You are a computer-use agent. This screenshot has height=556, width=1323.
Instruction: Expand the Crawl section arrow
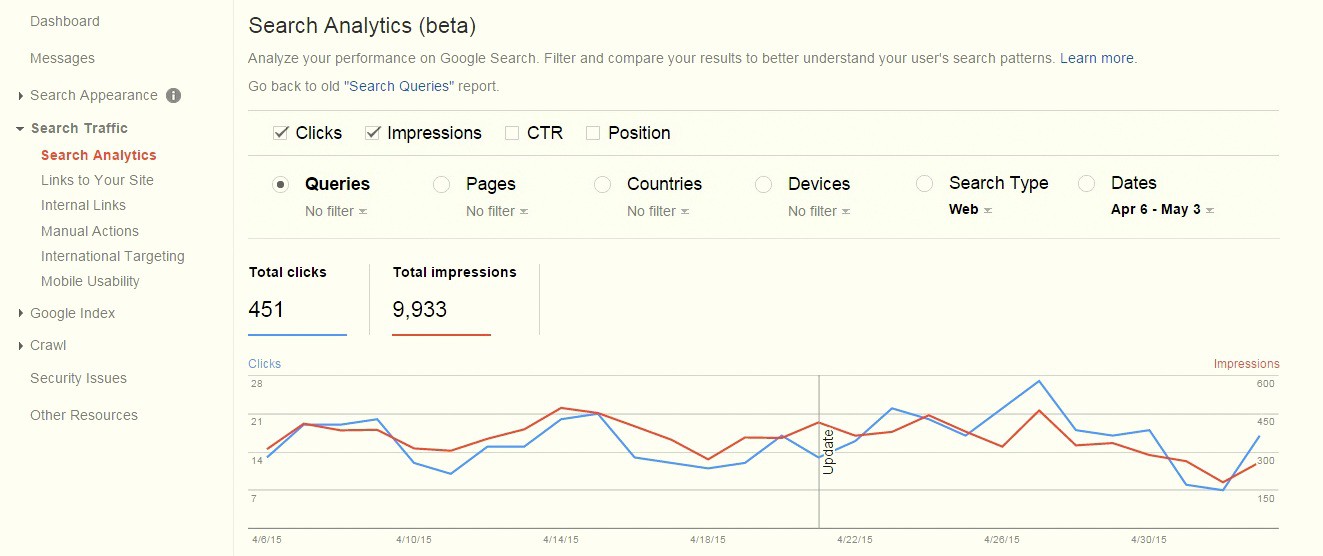pyautogui.click(x=21, y=346)
